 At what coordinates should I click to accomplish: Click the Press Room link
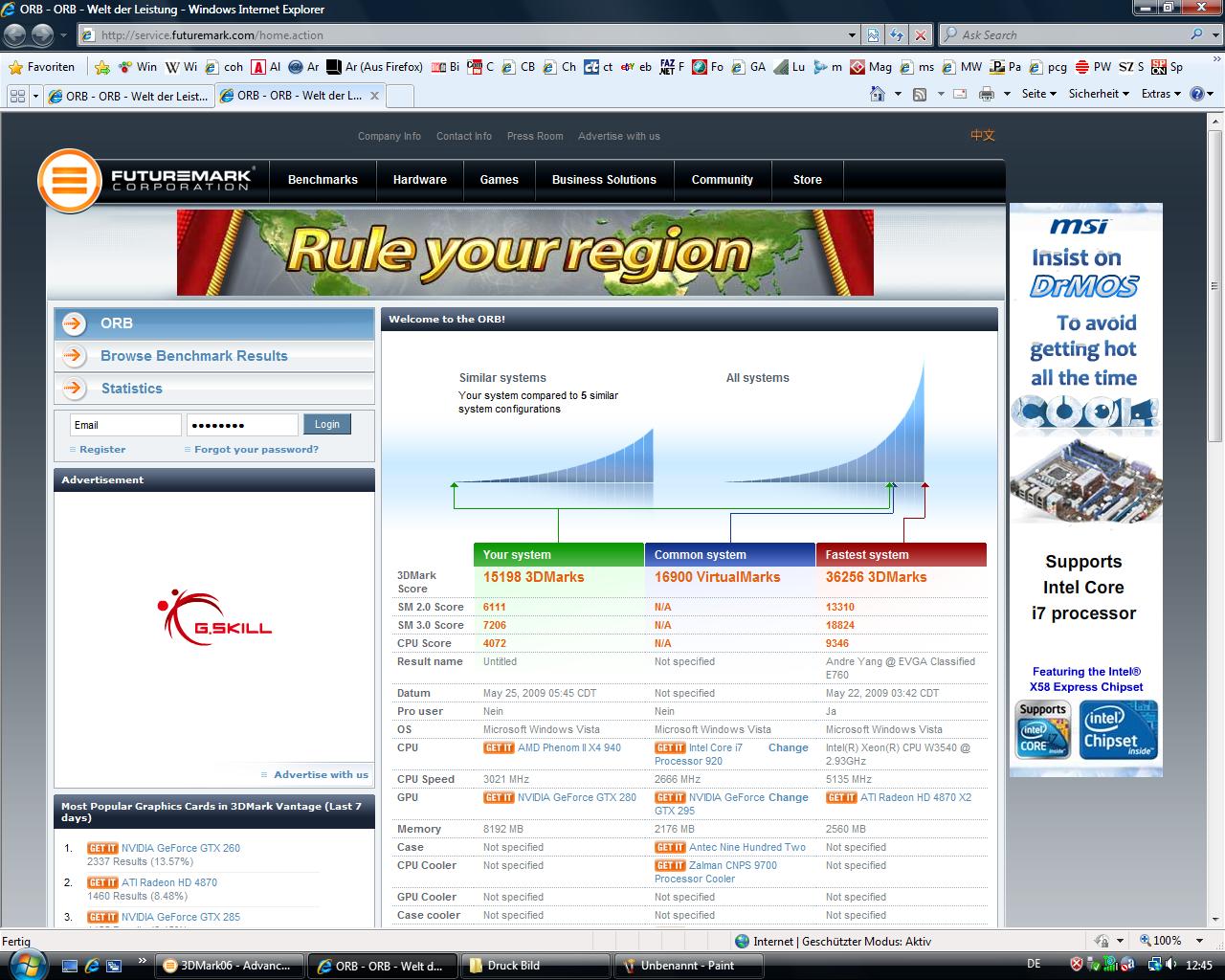pos(535,136)
